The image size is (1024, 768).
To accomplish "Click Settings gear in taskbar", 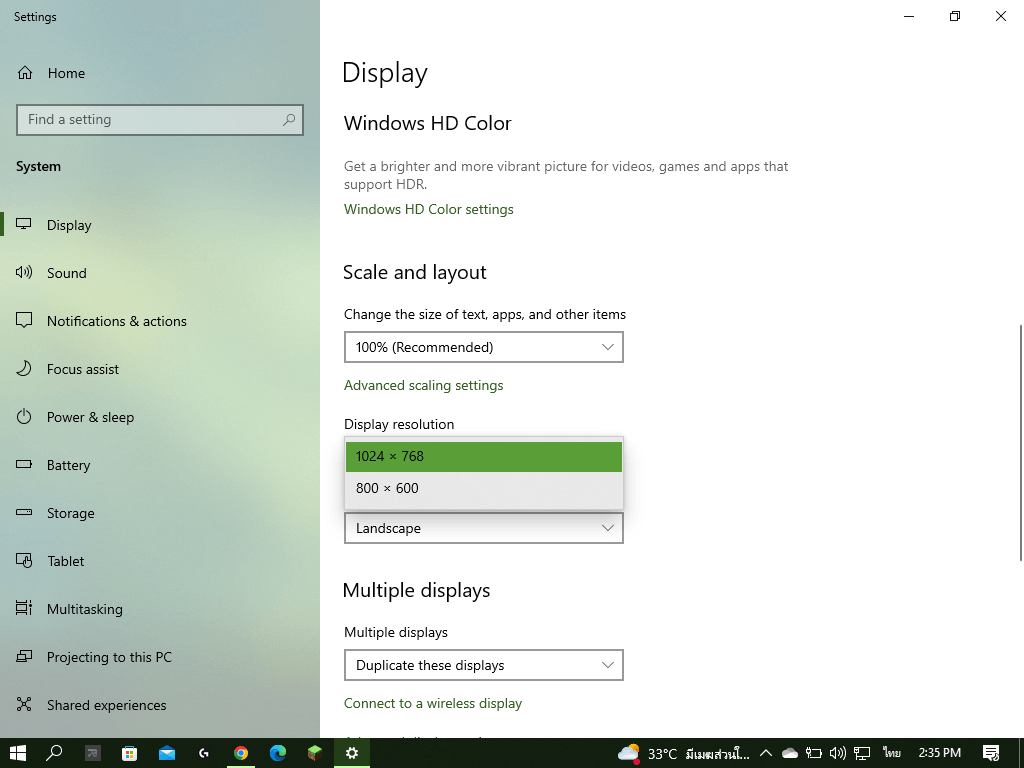I will coord(352,753).
